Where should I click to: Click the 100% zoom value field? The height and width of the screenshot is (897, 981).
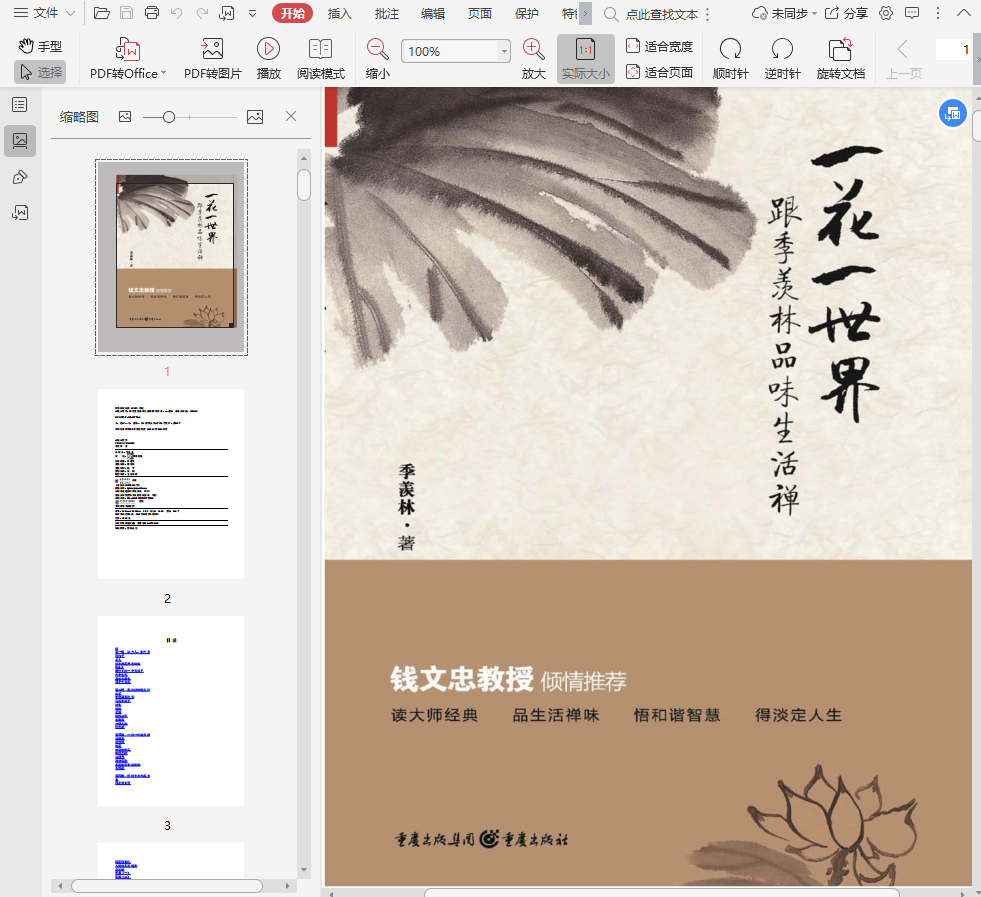pos(450,51)
